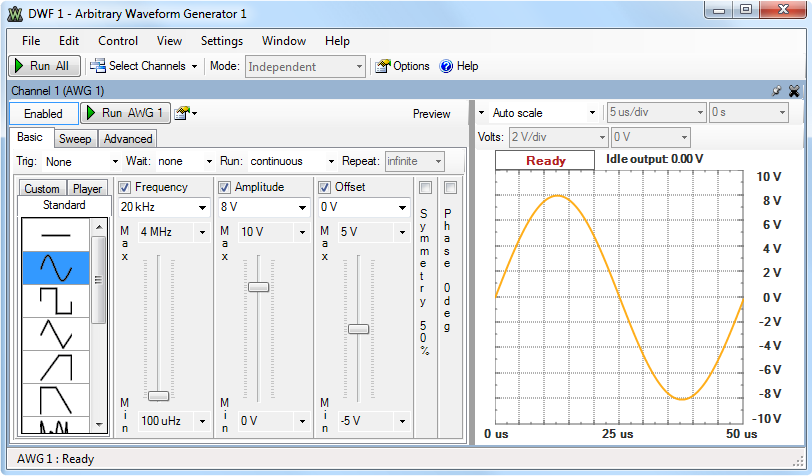The width and height of the screenshot is (812, 476).
Task: Open the 2 V/div Volts dropdown
Action: (x=558, y=137)
